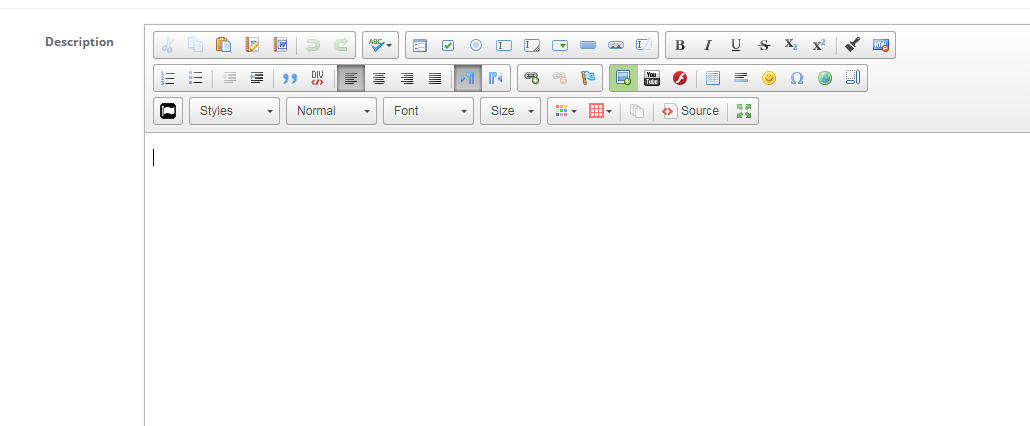The width and height of the screenshot is (1030, 426).
Task: Click inside the Description text area
Action: (x=587, y=280)
